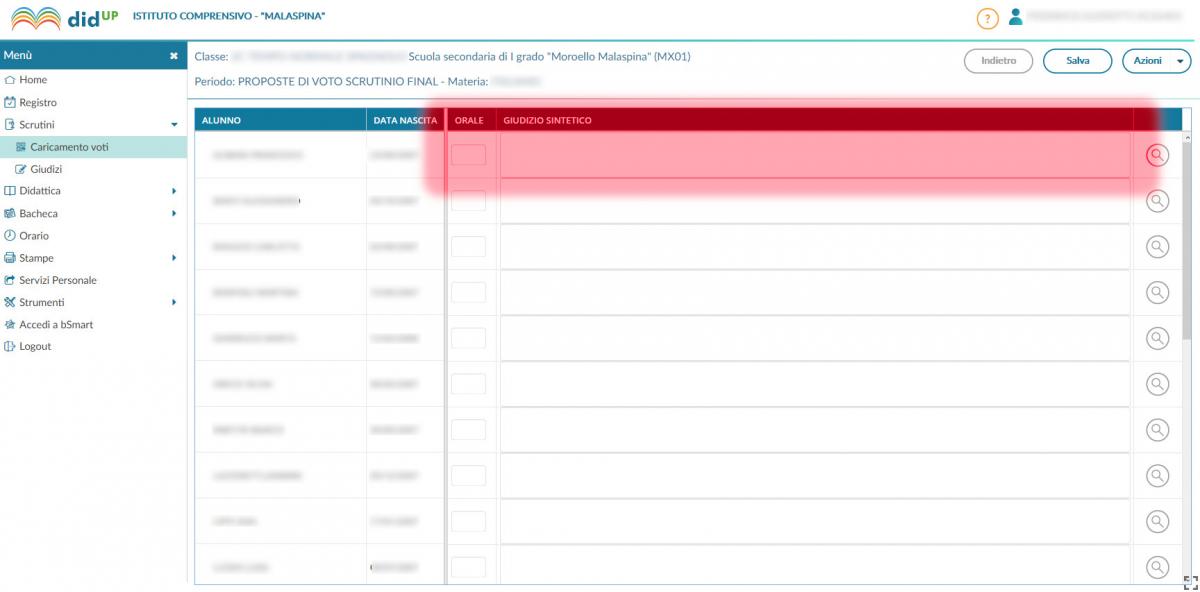This screenshot has width=1200, height=592.
Task: Click the ALUNNO column header
Action: (x=280, y=120)
